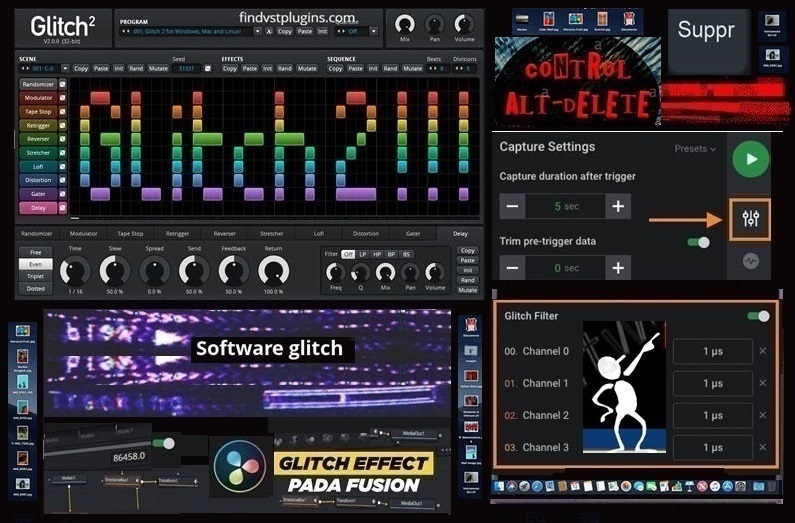Click the dice icon beside Delay lane
This screenshot has width=795, height=523.
click(x=62, y=208)
